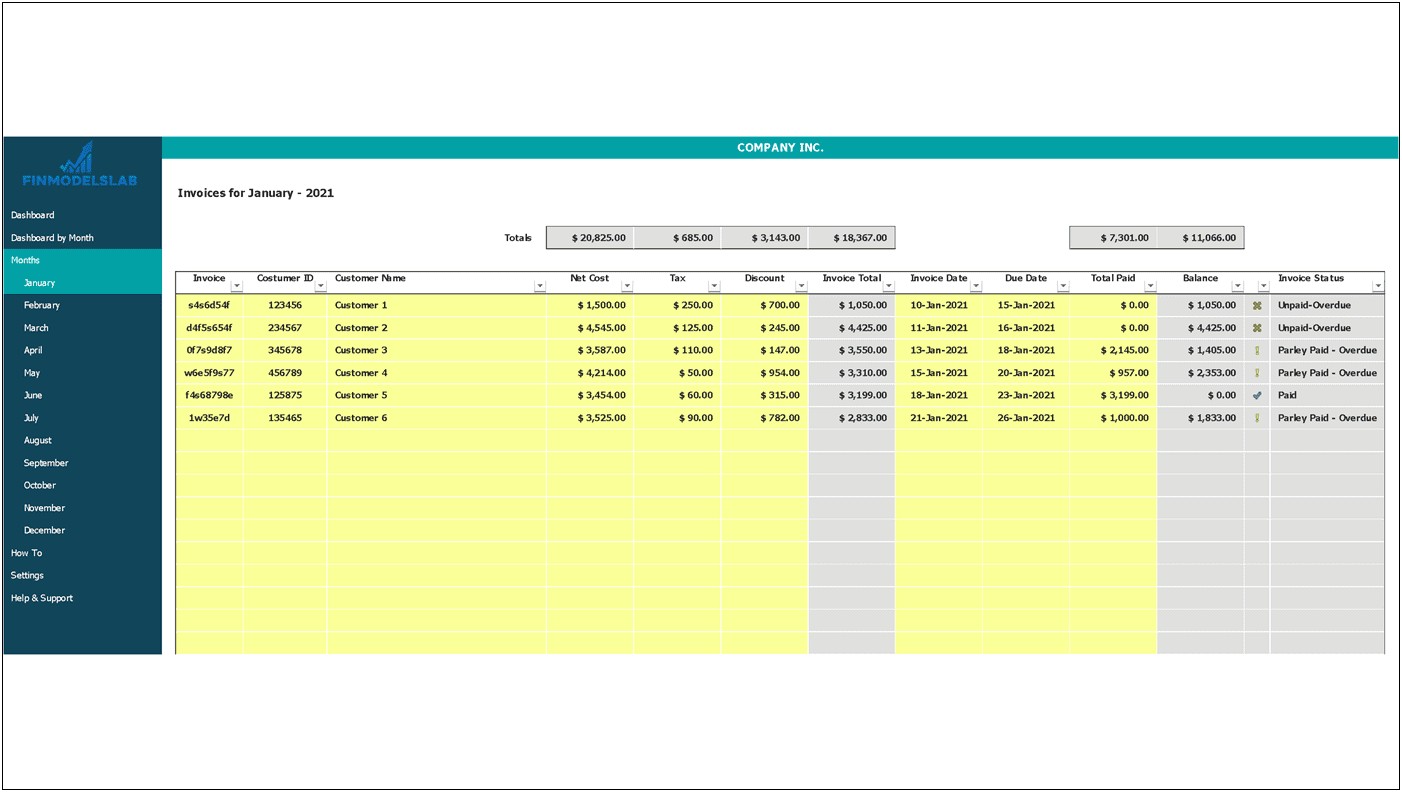Click the overdue X icon for Customer 2
This screenshot has height=792, width=1402.
pyautogui.click(x=1257, y=328)
